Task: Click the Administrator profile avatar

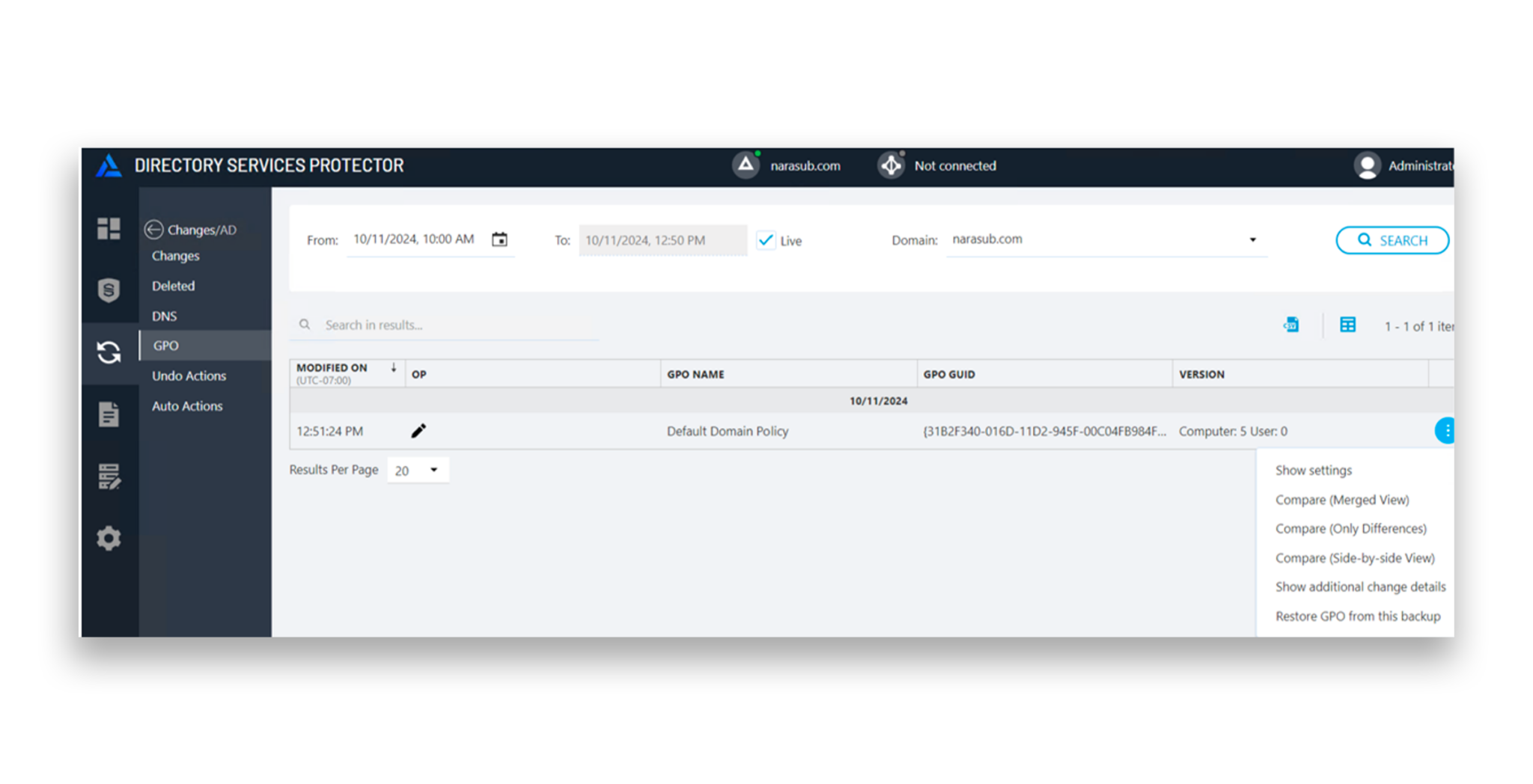Action: (1368, 165)
